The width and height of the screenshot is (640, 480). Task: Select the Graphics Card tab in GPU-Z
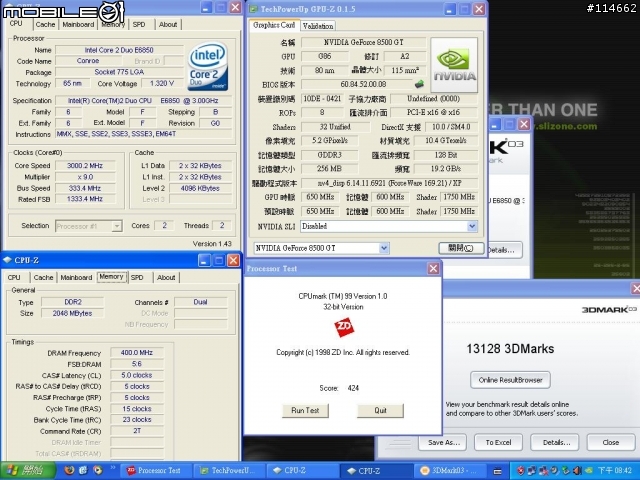pos(274,25)
